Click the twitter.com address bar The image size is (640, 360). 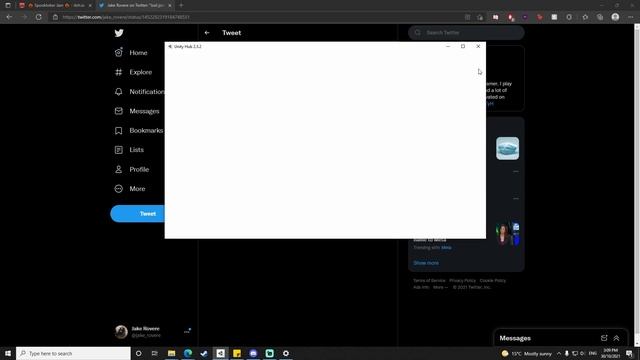261,17
